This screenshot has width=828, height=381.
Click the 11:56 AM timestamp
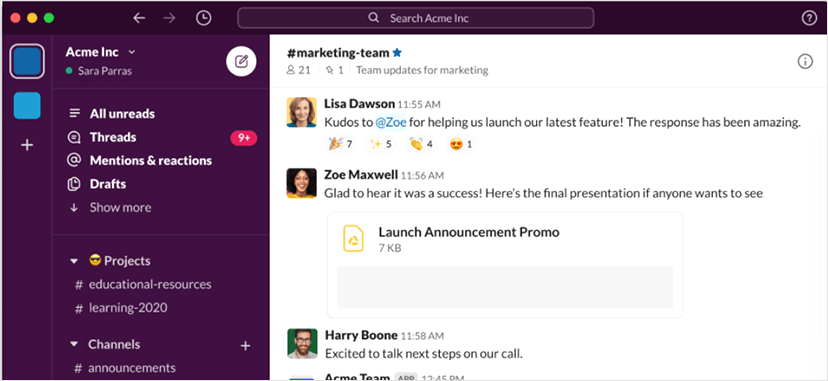click(422, 175)
